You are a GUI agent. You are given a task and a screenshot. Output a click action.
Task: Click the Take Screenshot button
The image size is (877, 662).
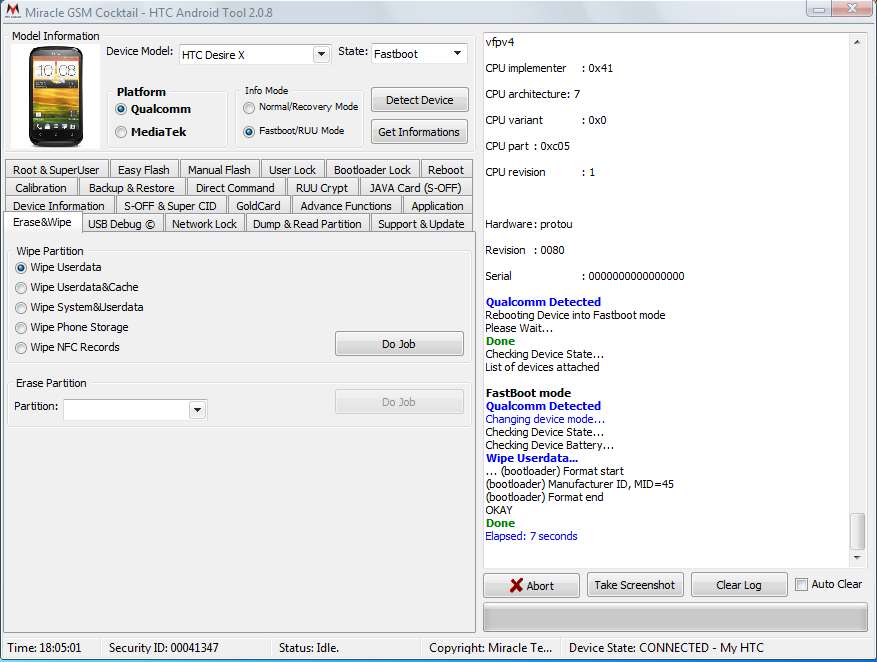tap(635, 585)
